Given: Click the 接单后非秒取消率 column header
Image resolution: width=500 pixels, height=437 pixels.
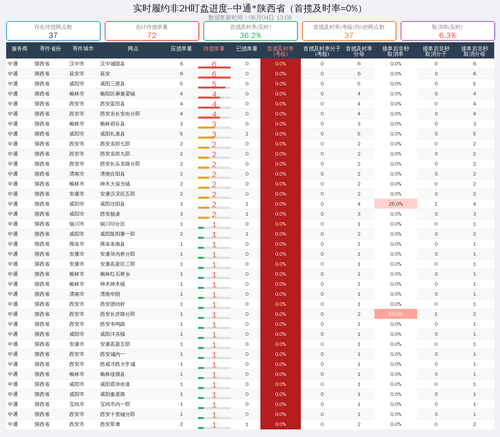Looking at the screenshot, I should coord(396,51).
